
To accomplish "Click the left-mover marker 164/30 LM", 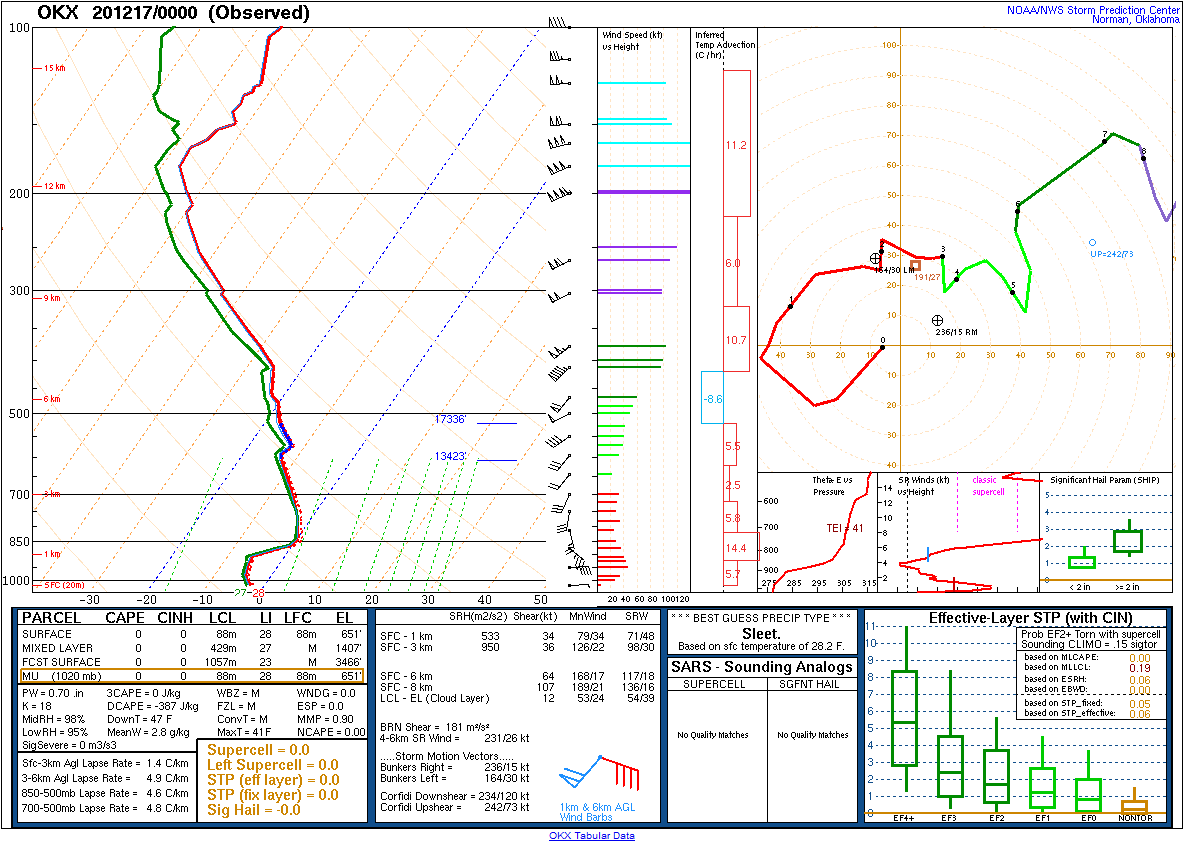I will [x=875, y=259].
